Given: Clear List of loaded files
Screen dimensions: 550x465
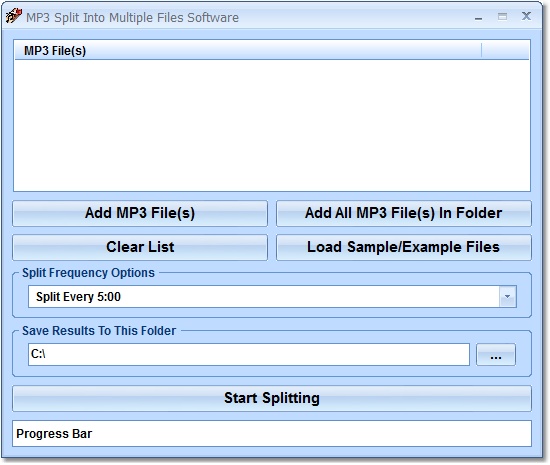Looking at the screenshot, I should click(140, 247).
